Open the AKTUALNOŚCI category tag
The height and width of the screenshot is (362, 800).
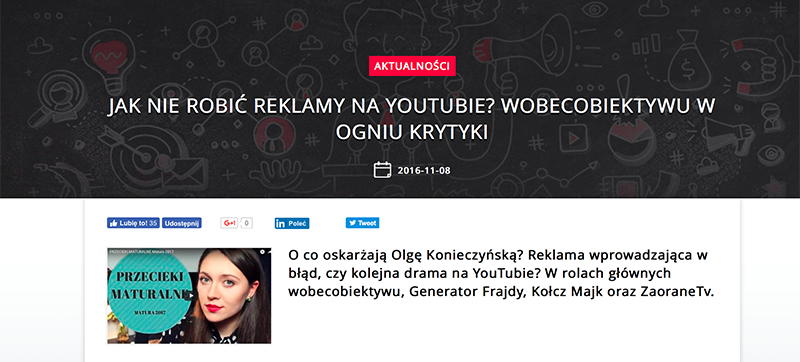[x=412, y=66]
